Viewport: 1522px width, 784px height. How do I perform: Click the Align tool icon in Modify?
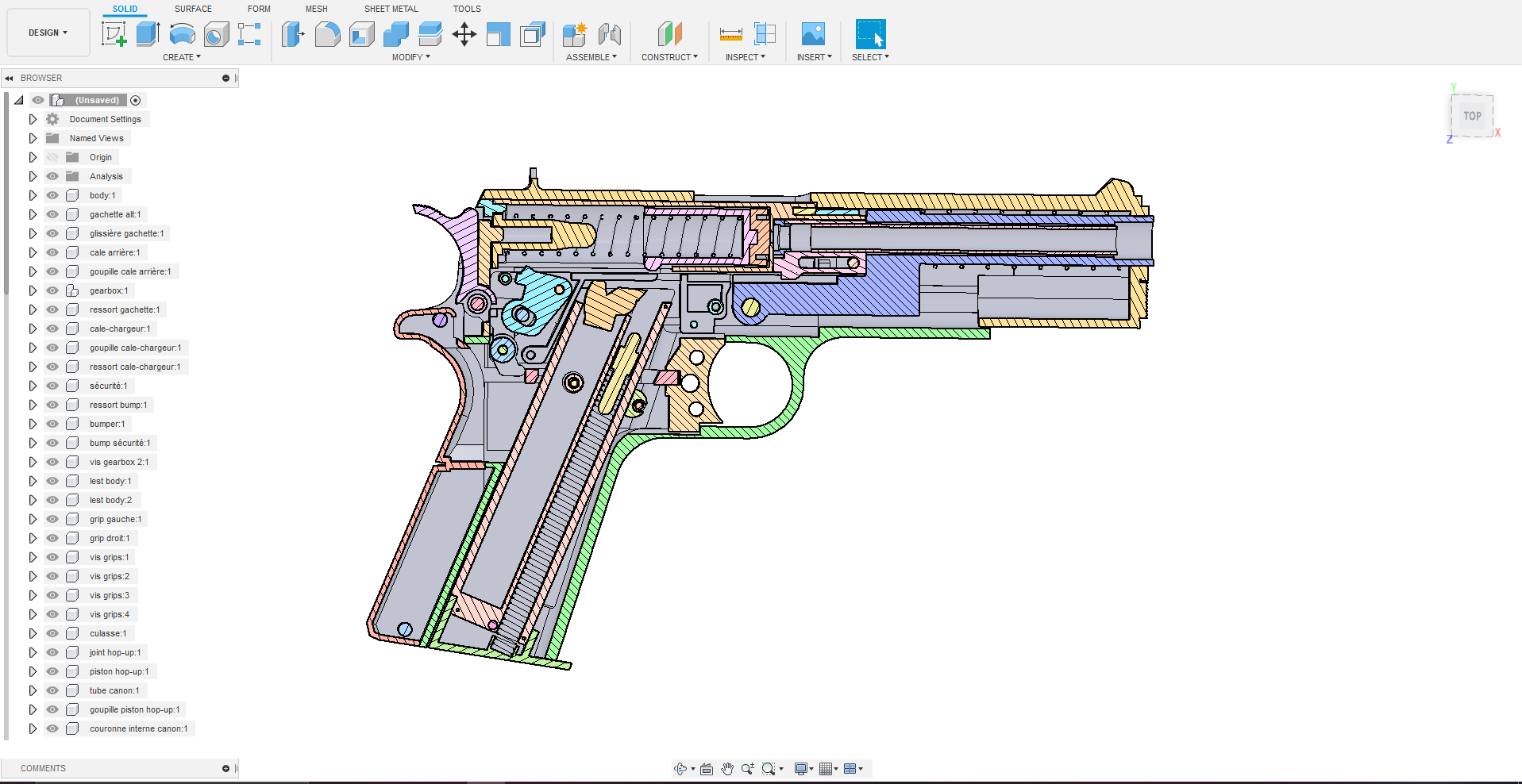pos(498,34)
